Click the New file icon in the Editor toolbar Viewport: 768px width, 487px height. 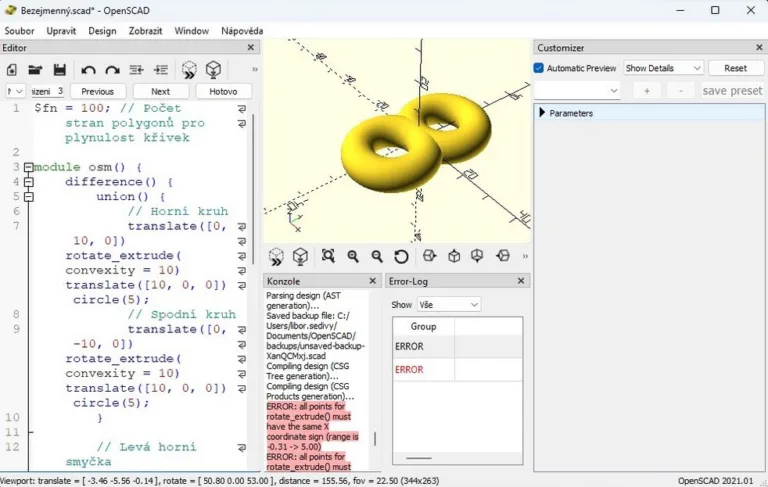click(12, 70)
